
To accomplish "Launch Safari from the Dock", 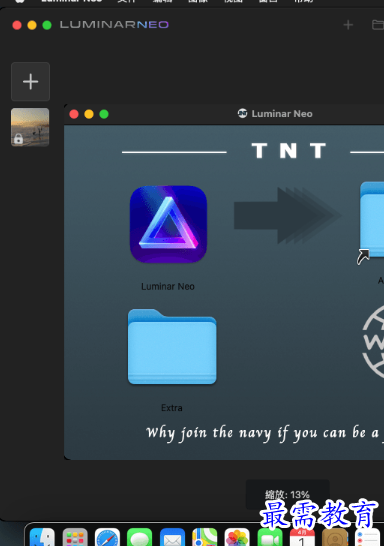I will [x=107, y=537].
